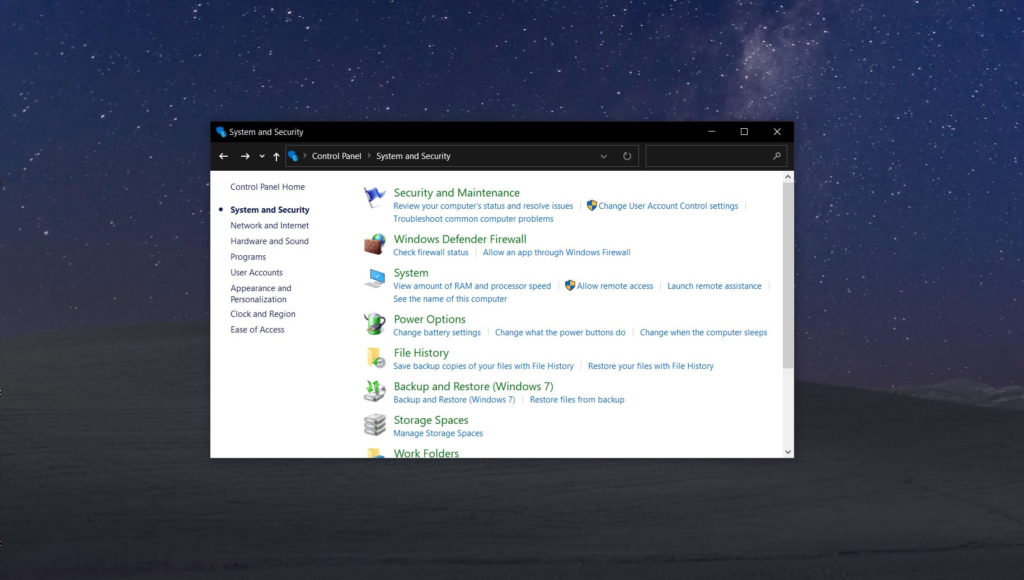Screen dimensions: 1024x580
Task: Click the up arrow to go to Control Panel
Action: pos(276,156)
